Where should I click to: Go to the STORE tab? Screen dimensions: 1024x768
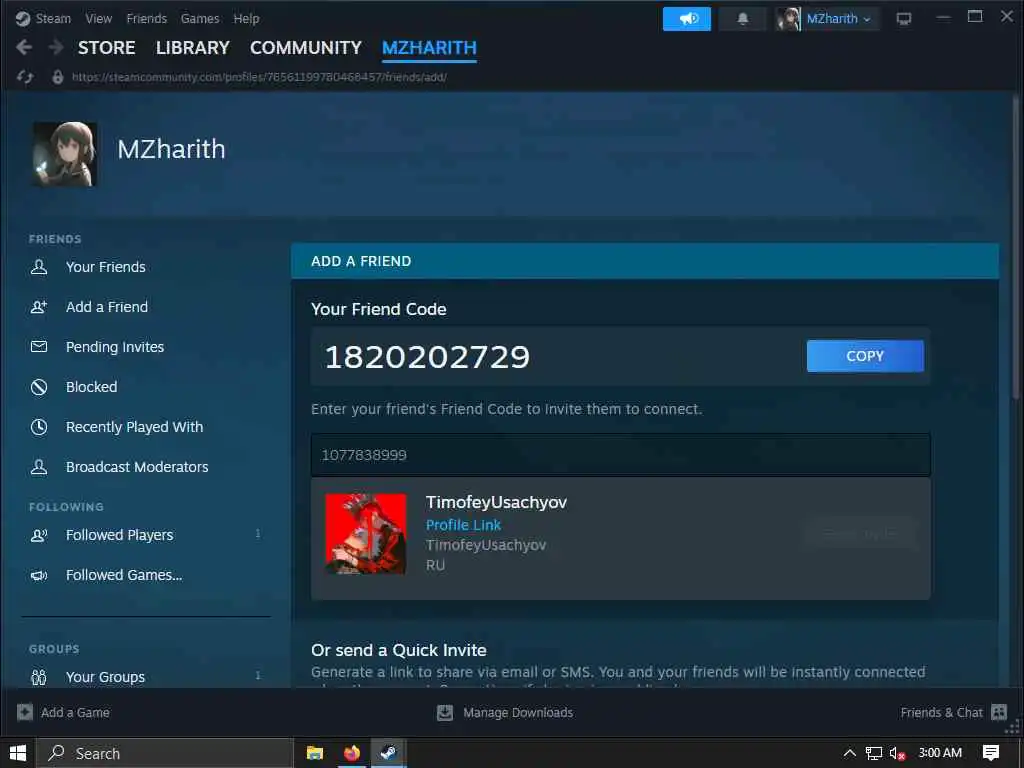pyautogui.click(x=106, y=48)
